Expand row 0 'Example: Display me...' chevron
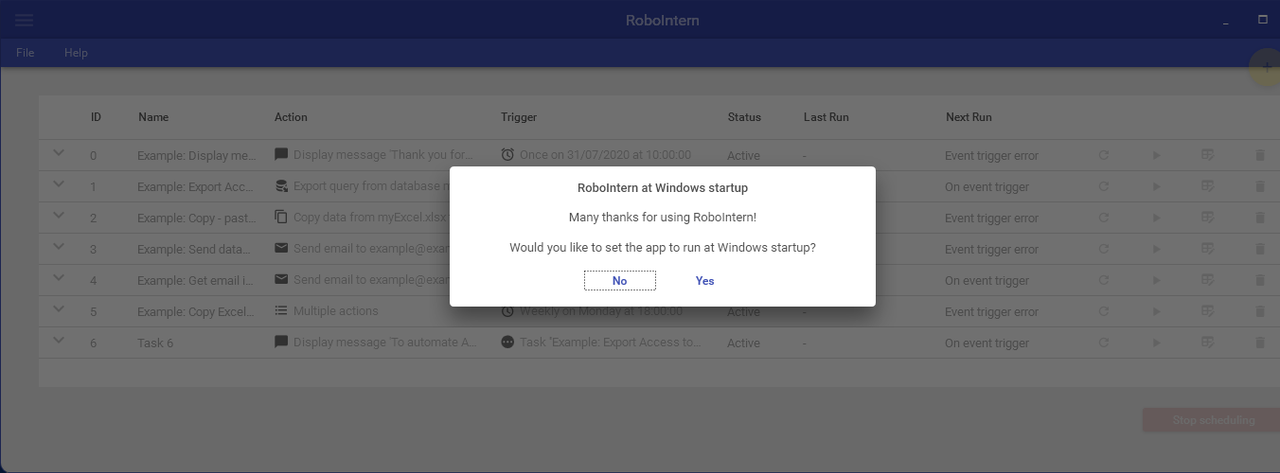The height and width of the screenshot is (473, 1280). click(58, 153)
